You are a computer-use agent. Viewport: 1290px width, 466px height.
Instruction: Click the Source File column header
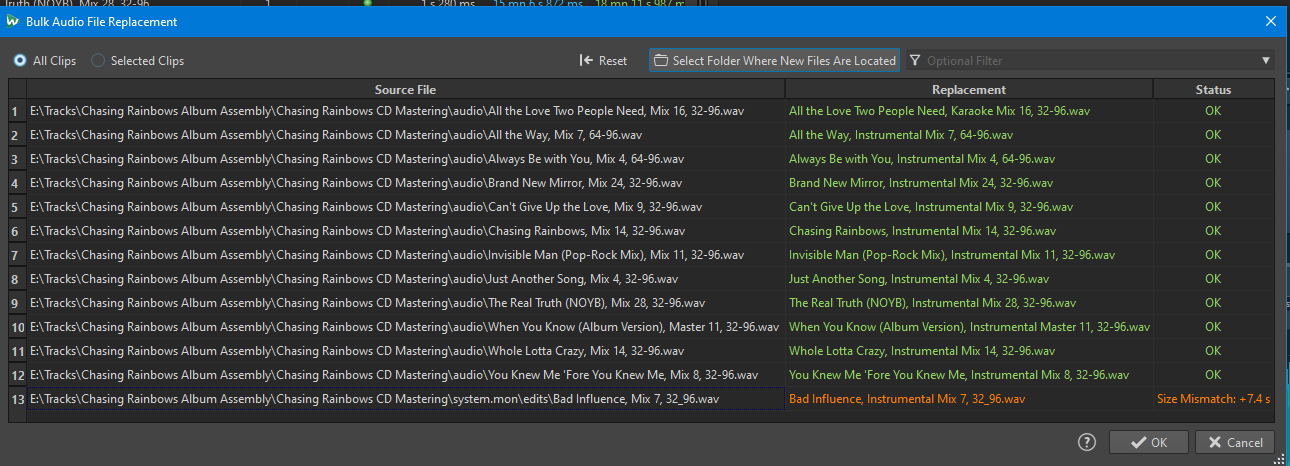405,90
